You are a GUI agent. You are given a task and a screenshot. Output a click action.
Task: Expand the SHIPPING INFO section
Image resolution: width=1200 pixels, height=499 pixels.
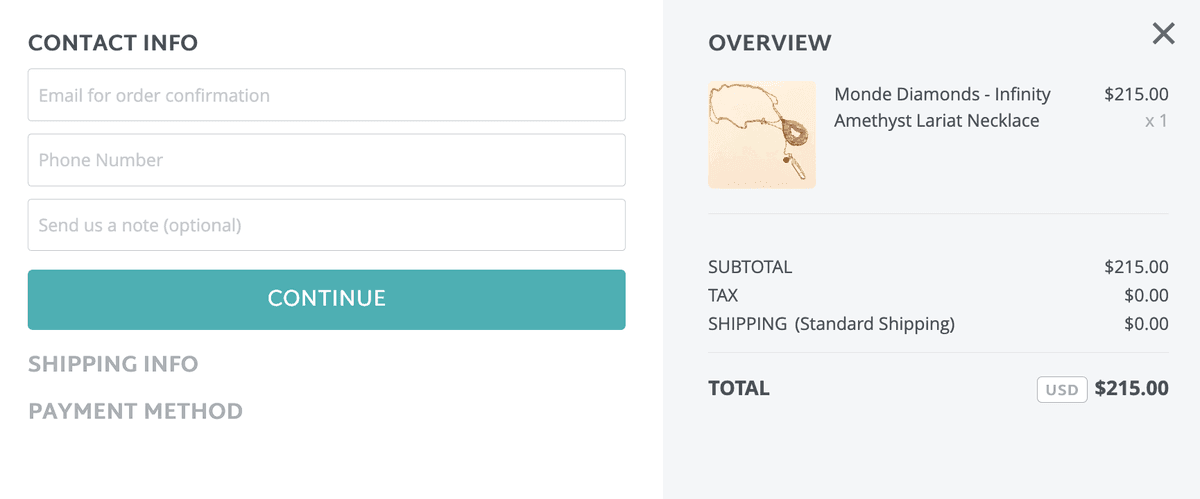[x=113, y=364]
